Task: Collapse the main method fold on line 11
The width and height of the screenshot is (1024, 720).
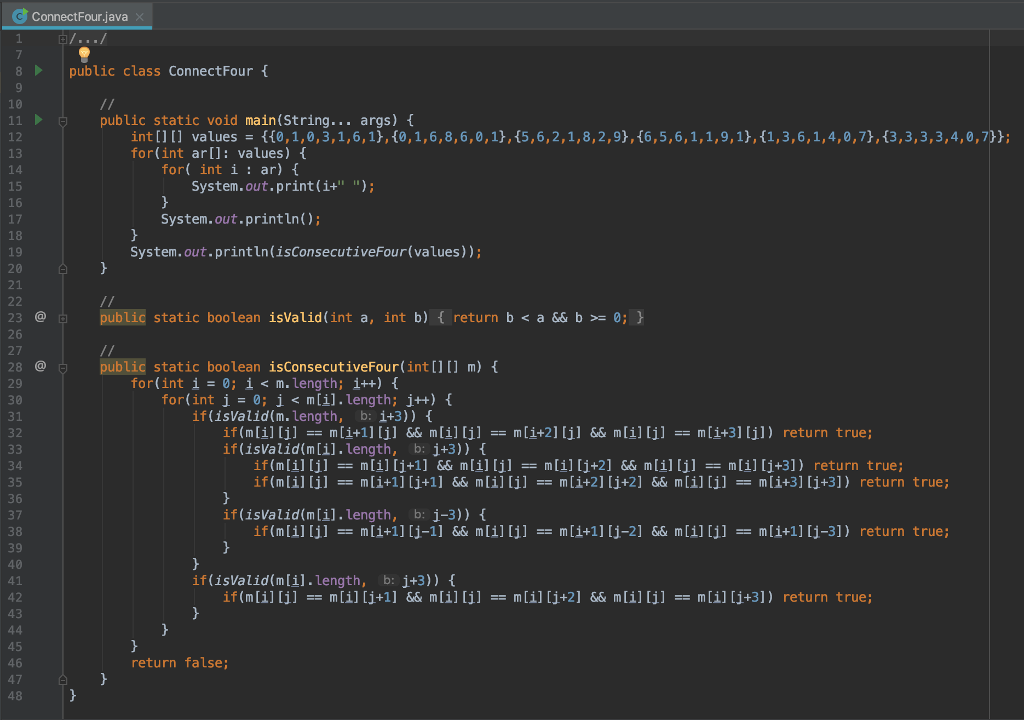Action: (x=63, y=121)
